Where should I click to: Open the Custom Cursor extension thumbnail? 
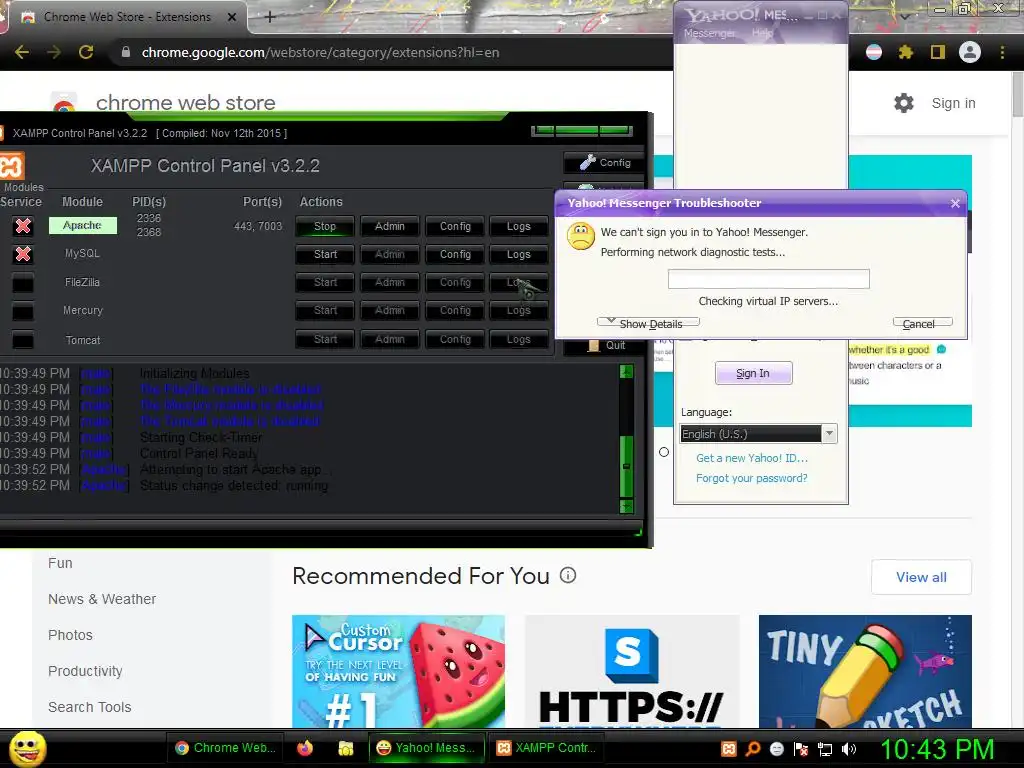tap(398, 671)
